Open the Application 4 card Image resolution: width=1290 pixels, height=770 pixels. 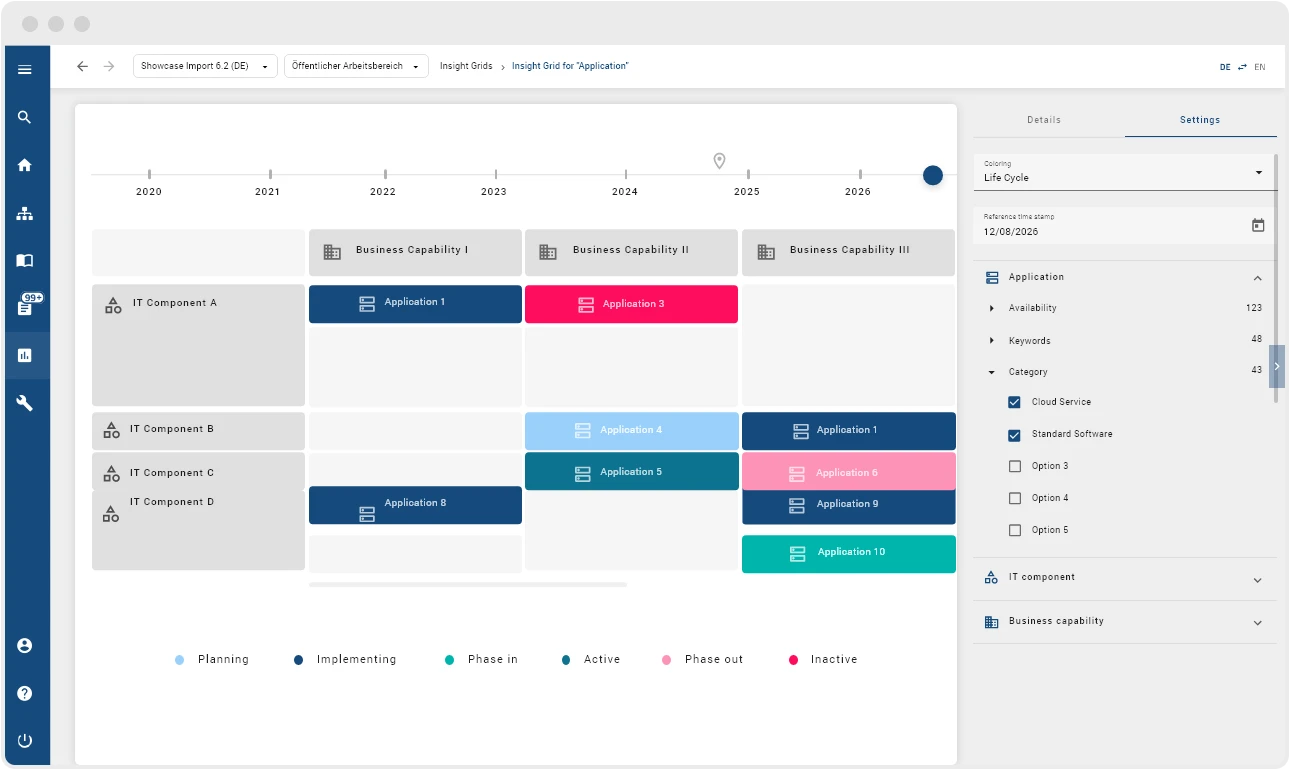coord(632,431)
